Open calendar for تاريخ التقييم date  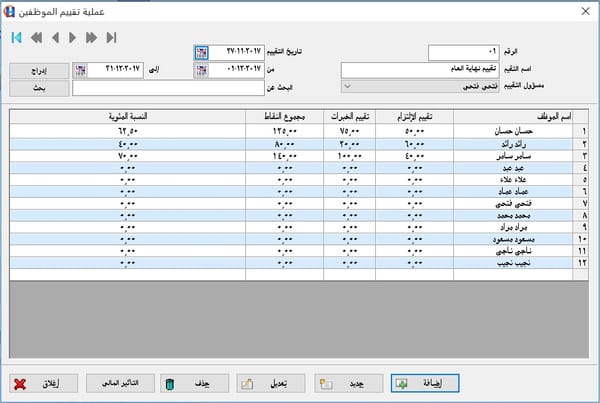click(x=201, y=52)
